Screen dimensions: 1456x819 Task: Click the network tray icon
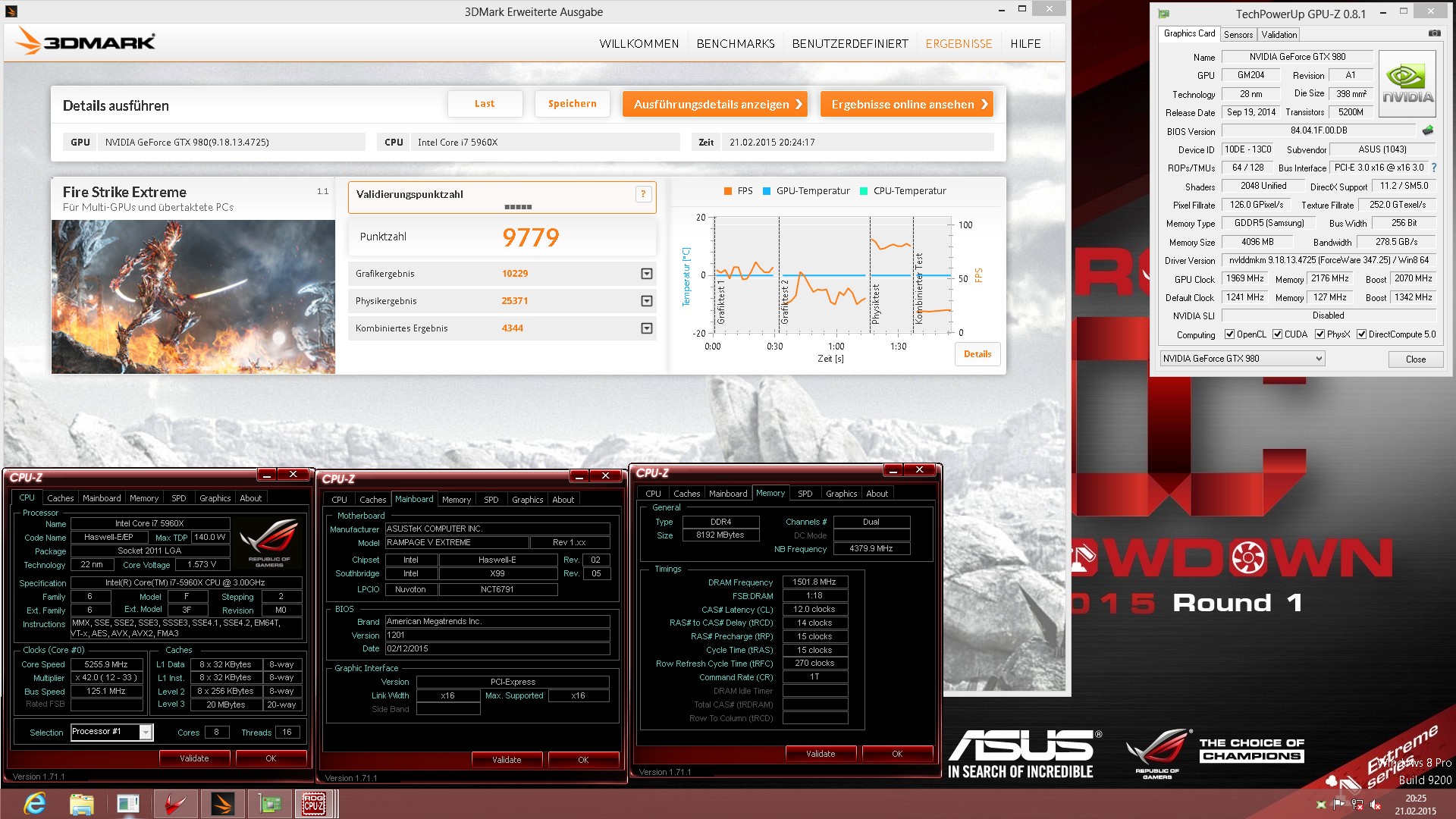[x=1357, y=805]
